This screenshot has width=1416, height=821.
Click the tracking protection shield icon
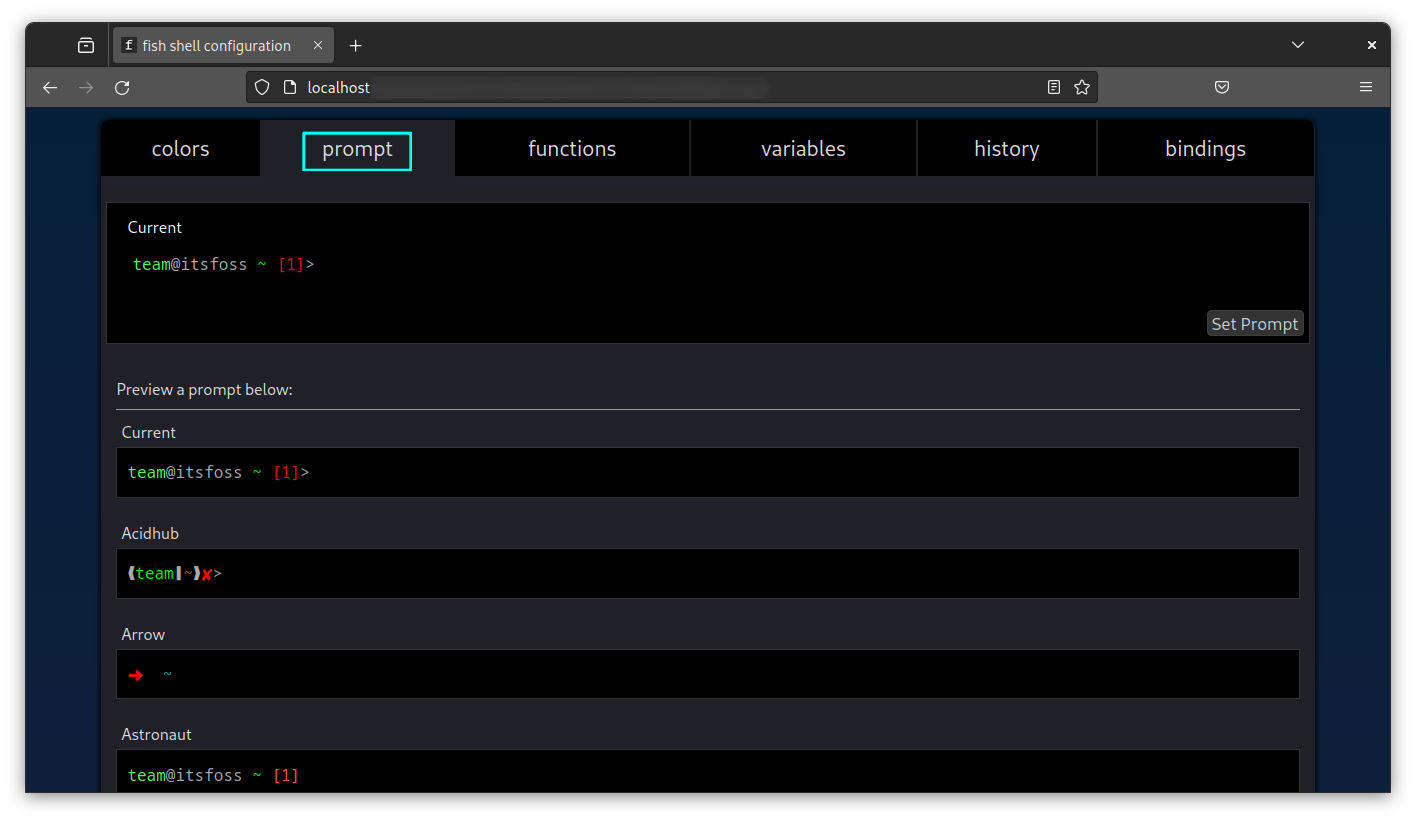261,87
